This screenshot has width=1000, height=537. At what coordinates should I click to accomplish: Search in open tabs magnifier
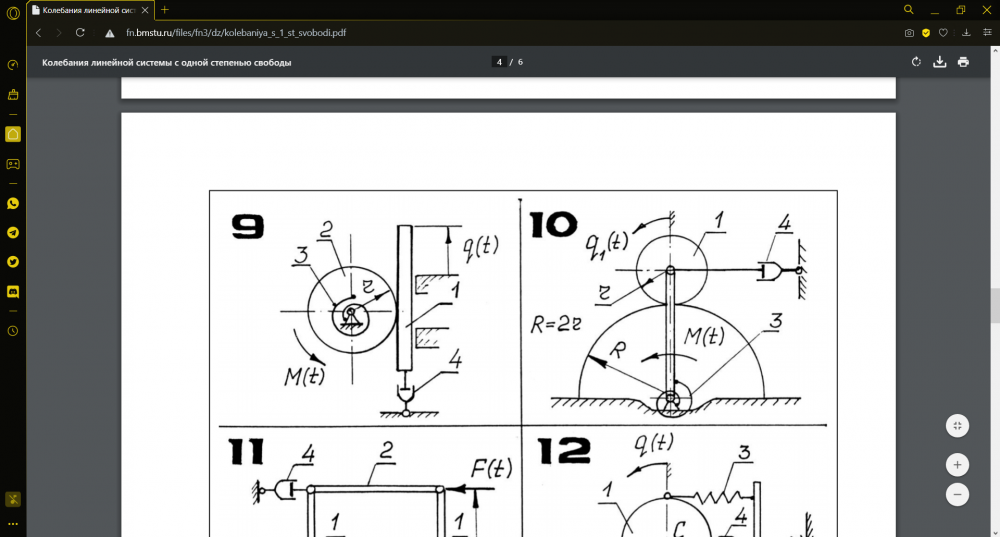(x=909, y=10)
